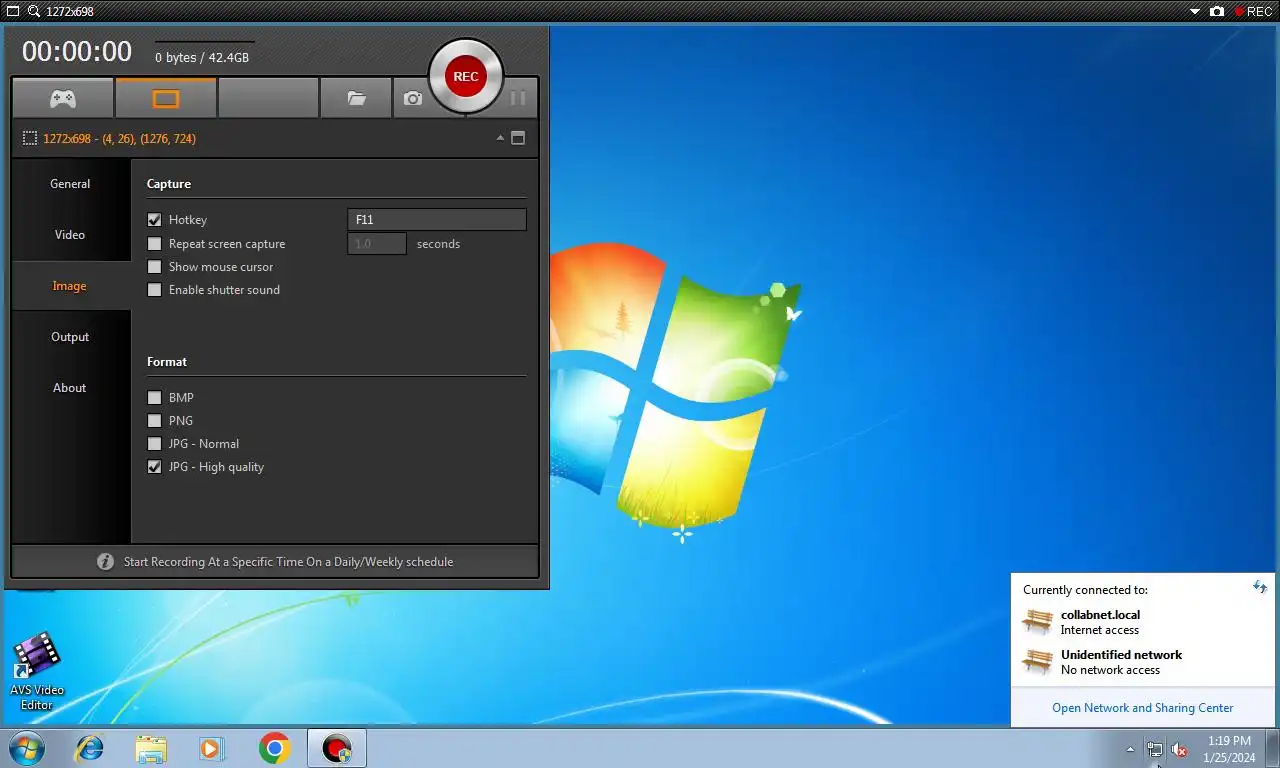Click the dotted rectangle area selection icon
This screenshot has height=768, width=1280.
(30, 138)
